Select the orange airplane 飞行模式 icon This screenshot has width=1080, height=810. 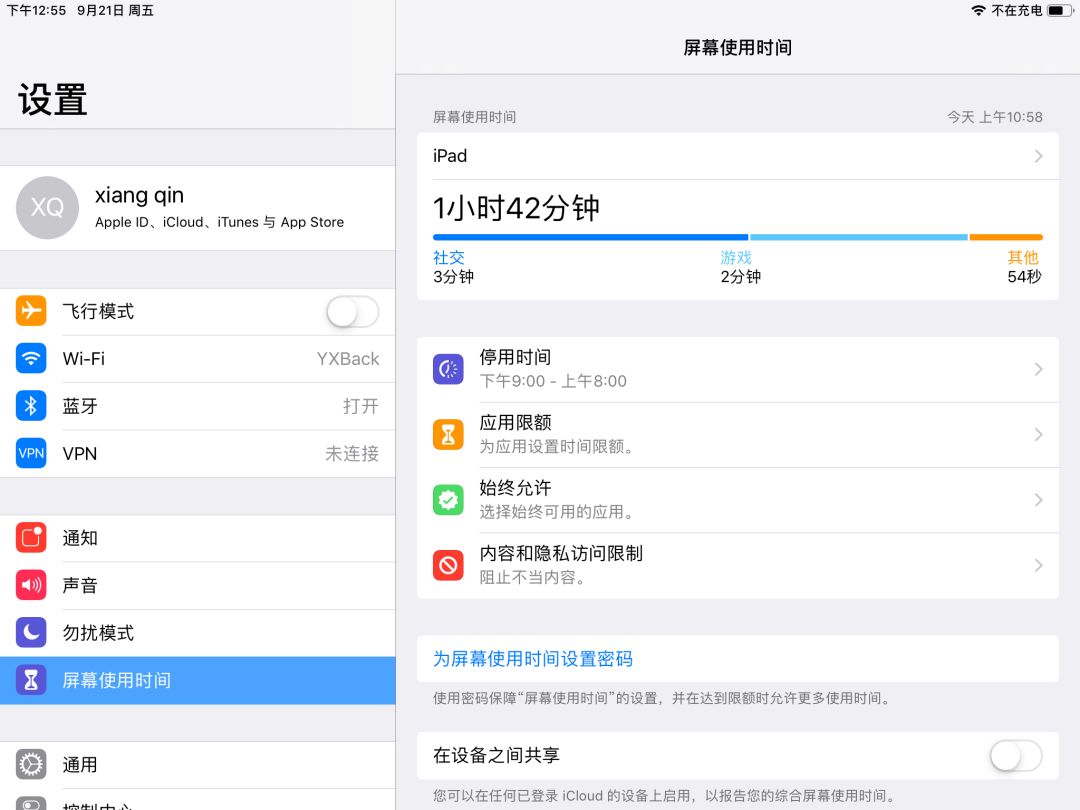click(31, 311)
